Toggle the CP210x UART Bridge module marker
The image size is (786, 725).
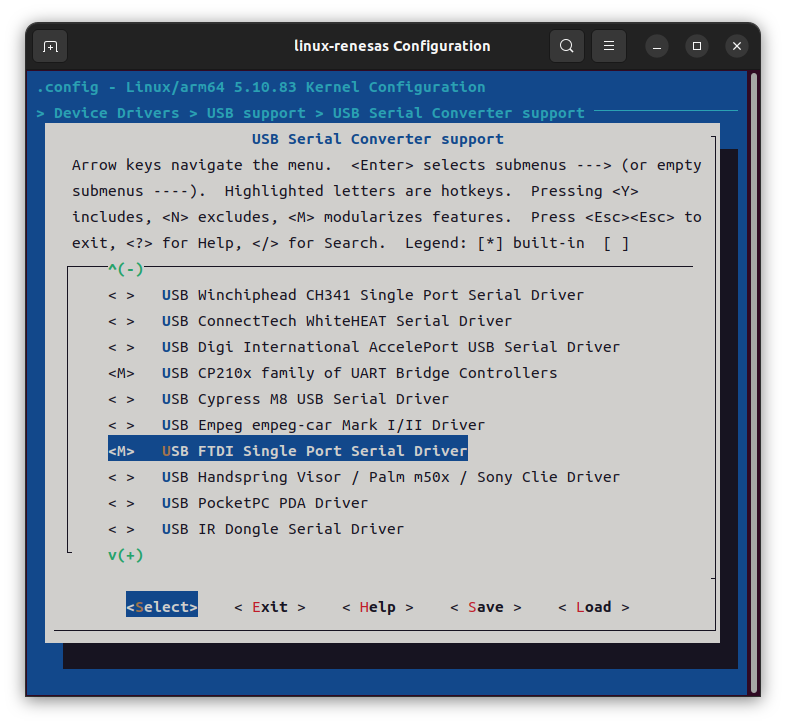point(121,373)
